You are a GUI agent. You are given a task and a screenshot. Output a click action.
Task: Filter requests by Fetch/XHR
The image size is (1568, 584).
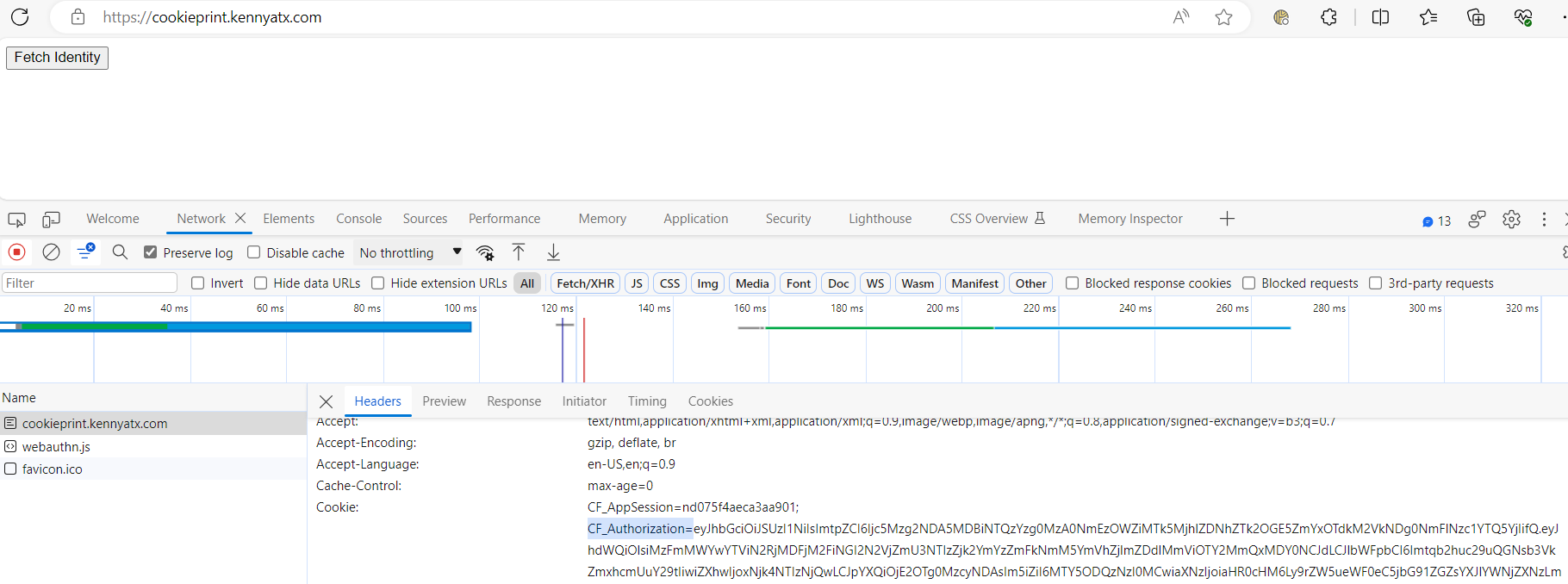pyautogui.click(x=585, y=283)
